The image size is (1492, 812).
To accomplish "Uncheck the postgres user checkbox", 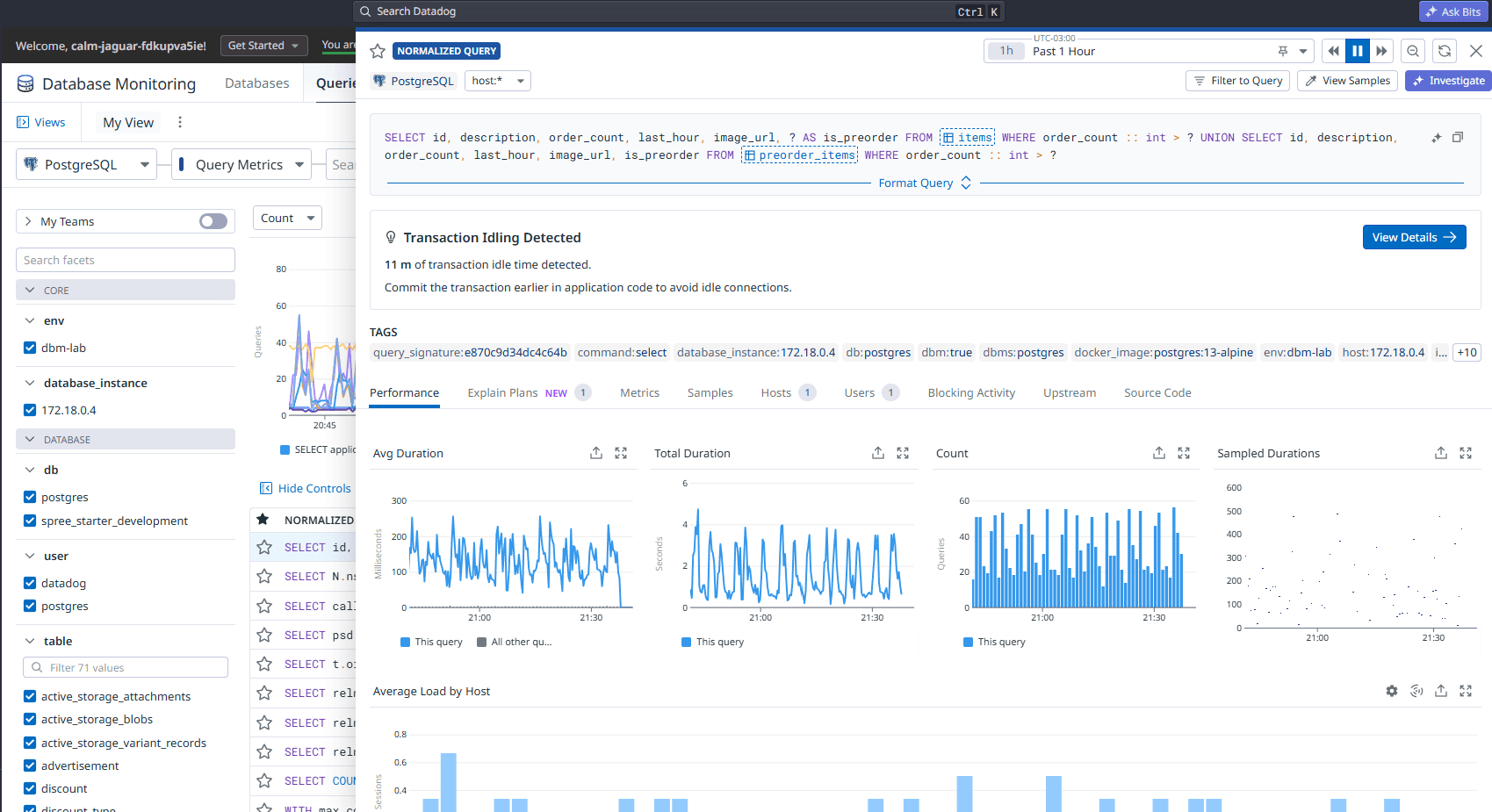I will tap(30, 606).
